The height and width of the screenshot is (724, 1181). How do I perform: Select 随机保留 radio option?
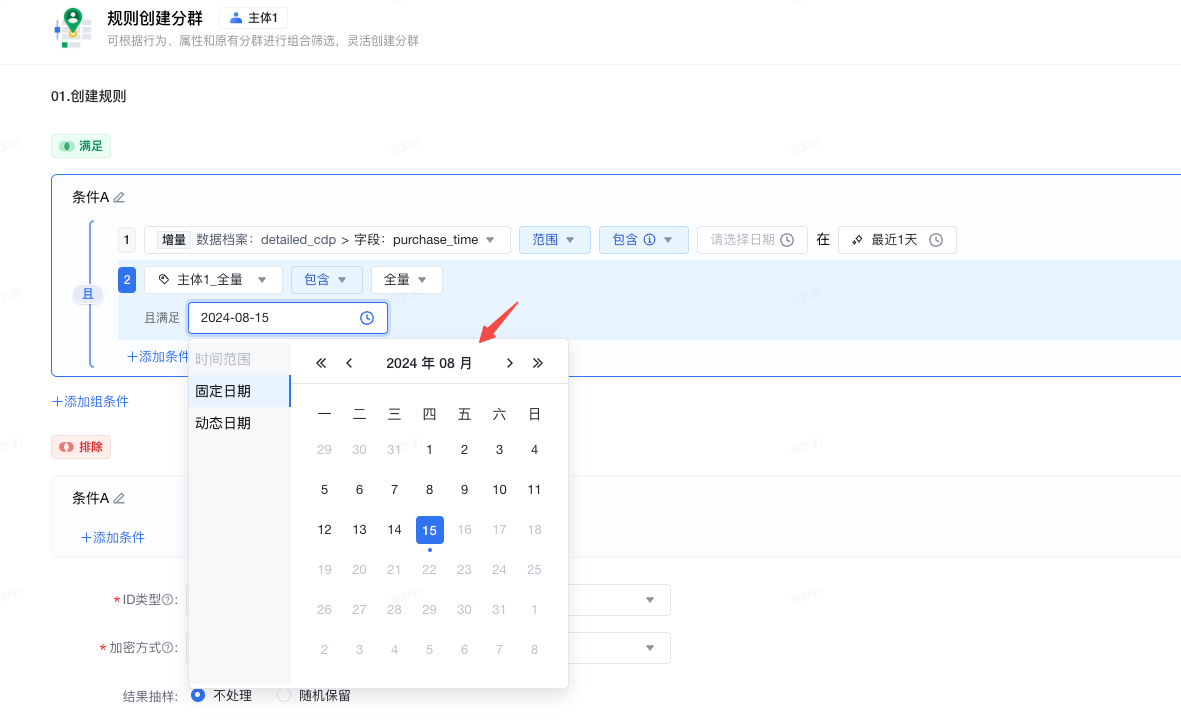point(284,695)
